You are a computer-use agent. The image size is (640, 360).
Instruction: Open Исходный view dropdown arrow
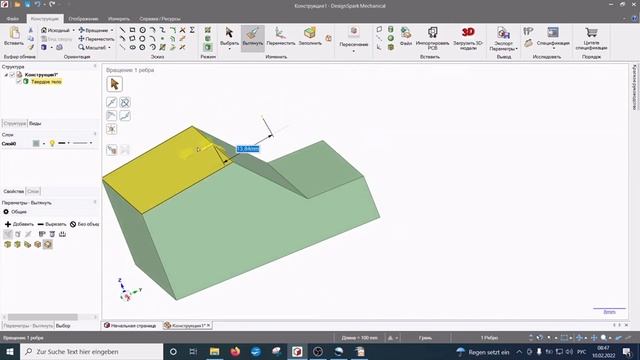click(x=73, y=30)
